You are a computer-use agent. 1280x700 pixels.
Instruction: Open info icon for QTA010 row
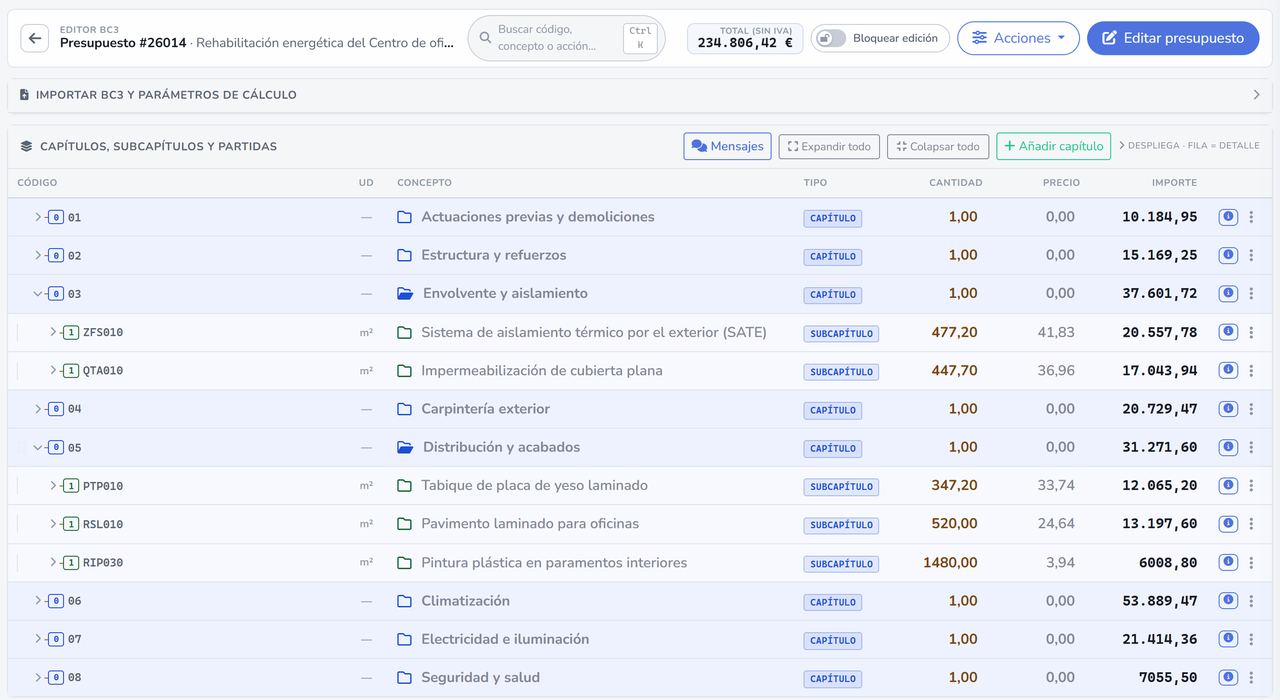coord(1228,370)
